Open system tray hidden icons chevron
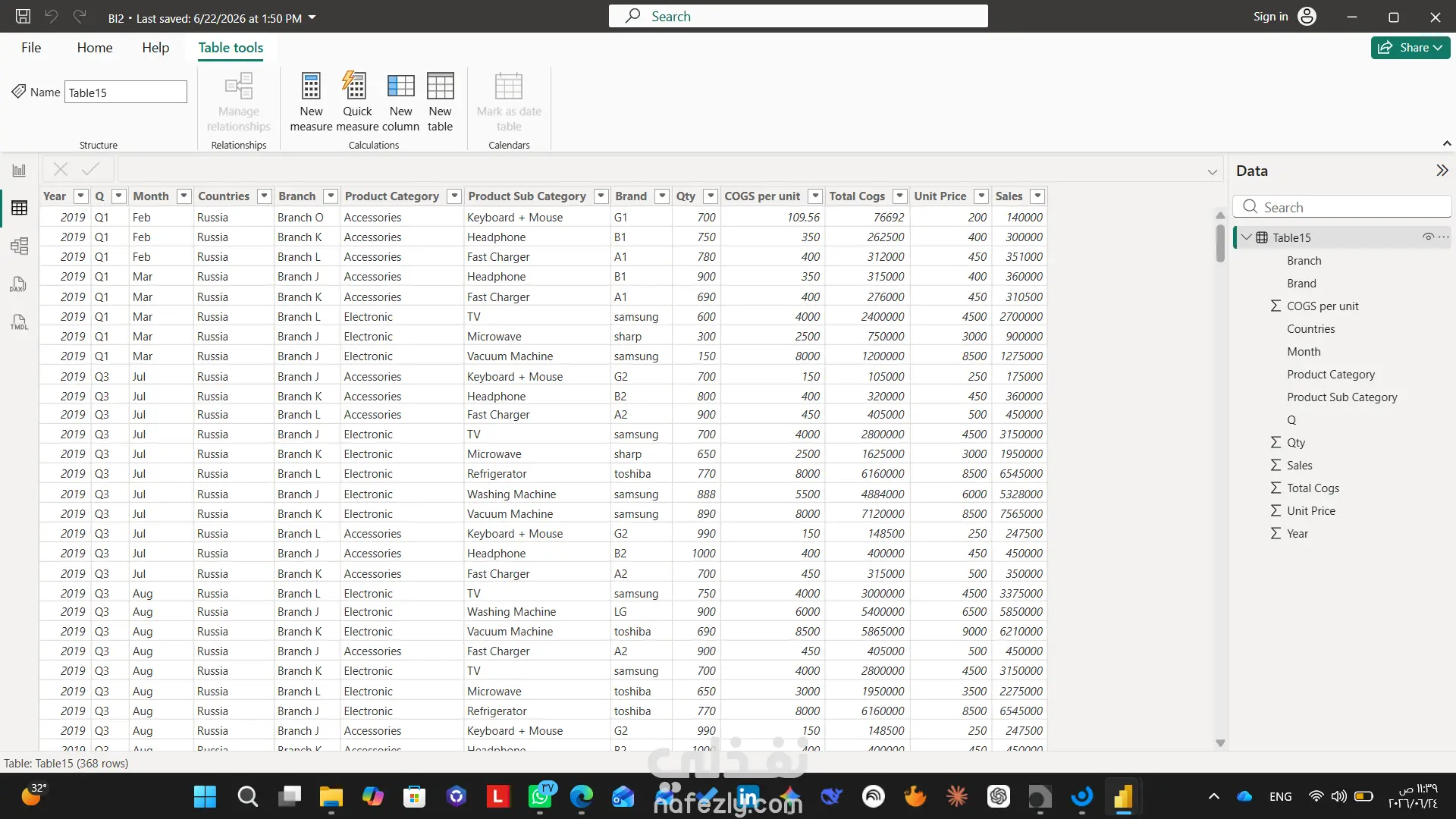The width and height of the screenshot is (1456, 819). pyautogui.click(x=1213, y=796)
